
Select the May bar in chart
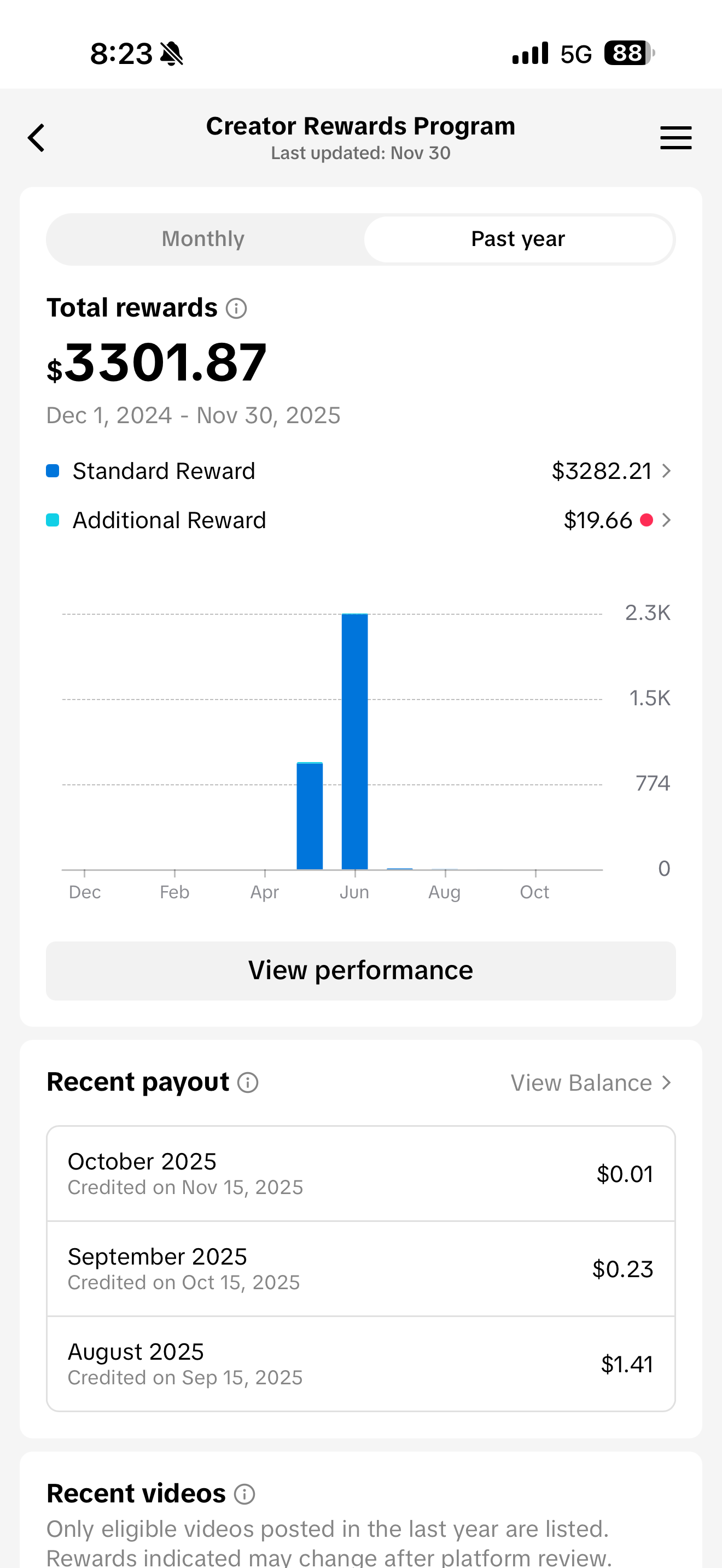[x=309, y=816]
